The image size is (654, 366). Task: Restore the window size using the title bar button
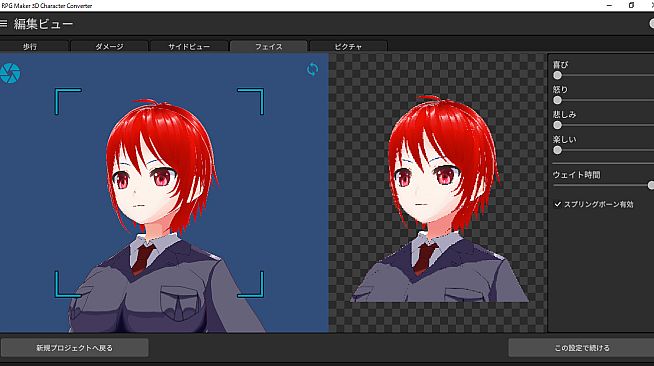click(631, 5)
